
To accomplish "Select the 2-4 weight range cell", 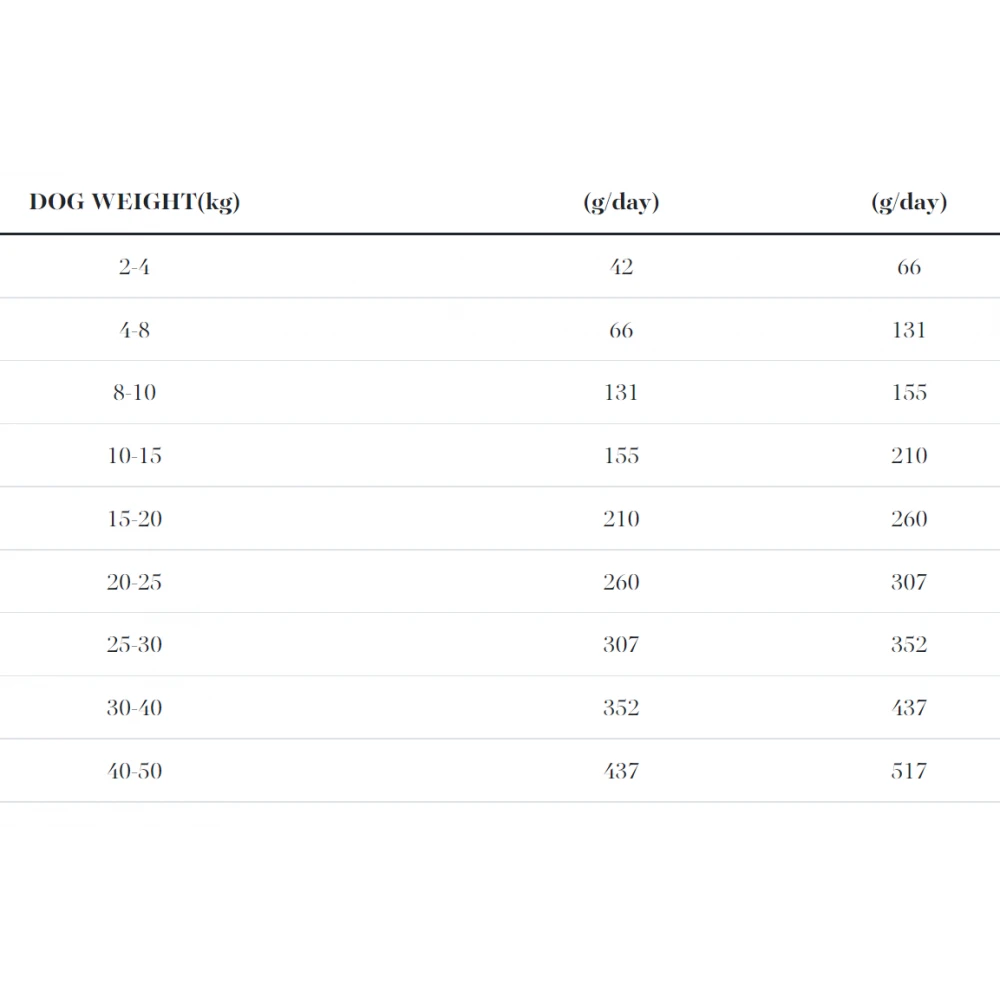I will pyautogui.click(x=134, y=267).
